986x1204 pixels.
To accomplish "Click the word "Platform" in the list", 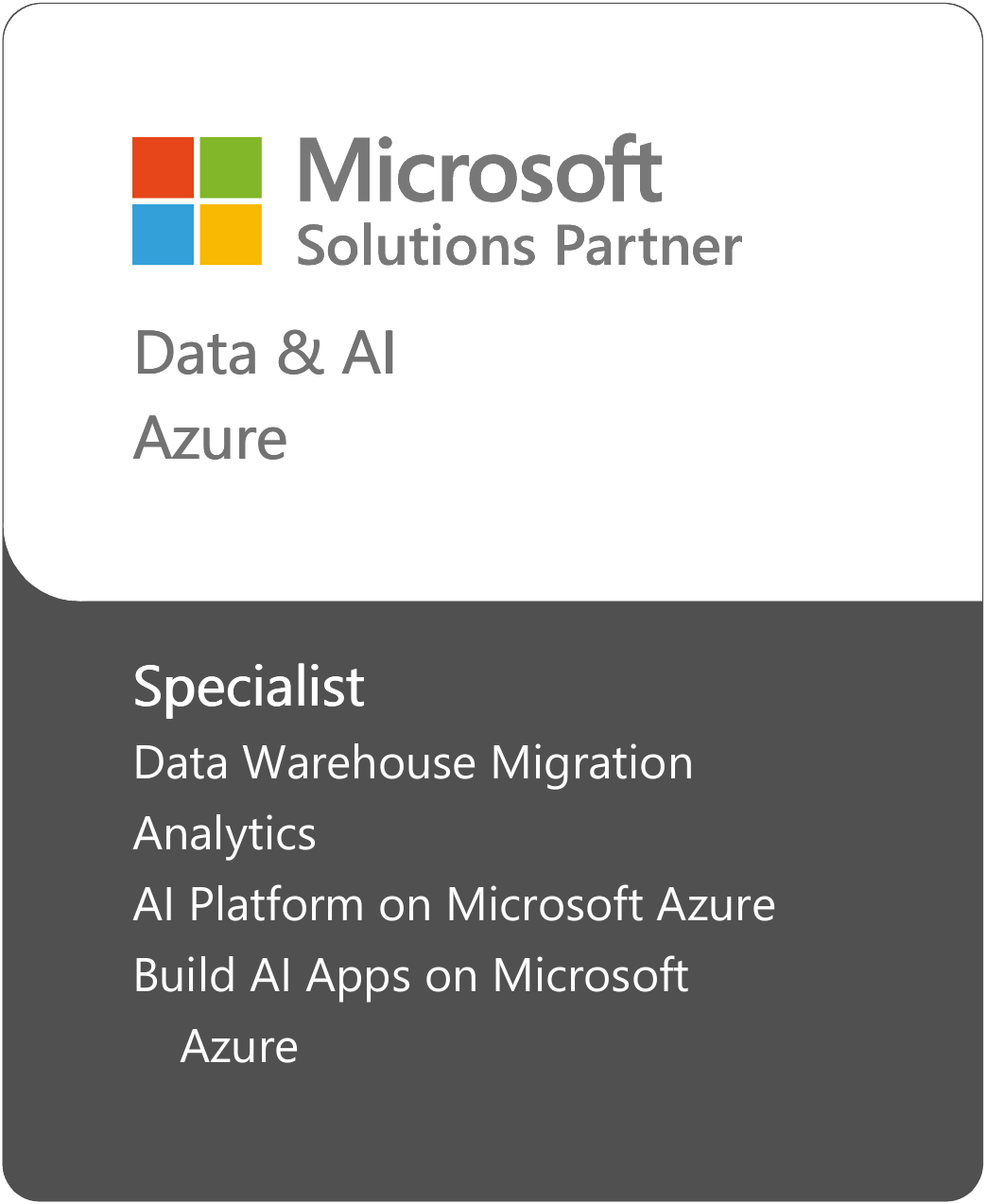I will pos(276,904).
